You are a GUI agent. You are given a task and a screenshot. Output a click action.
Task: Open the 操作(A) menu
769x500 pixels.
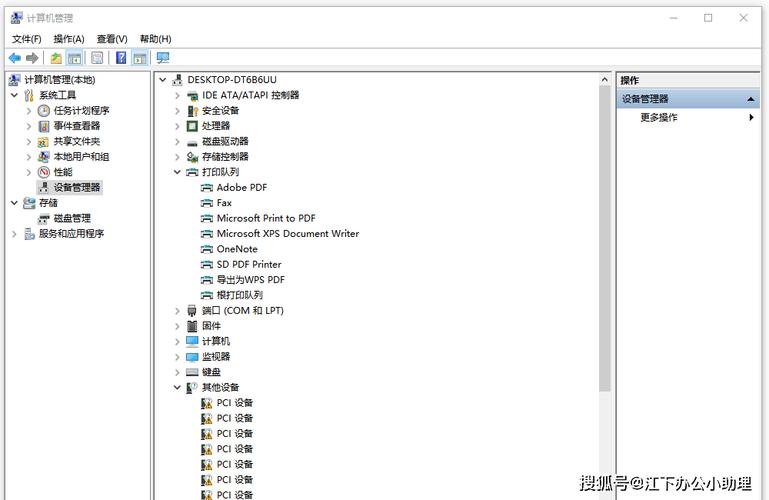(69, 39)
